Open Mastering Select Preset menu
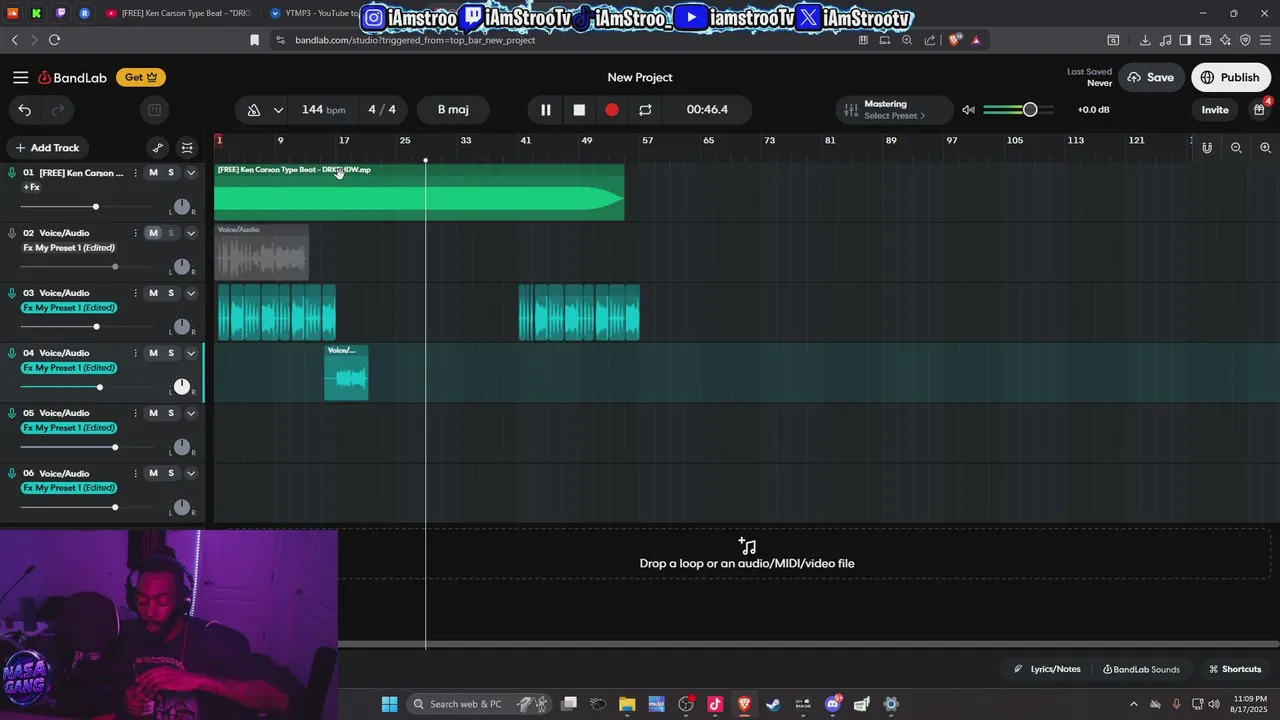 pyautogui.click(x=894, y=110)
